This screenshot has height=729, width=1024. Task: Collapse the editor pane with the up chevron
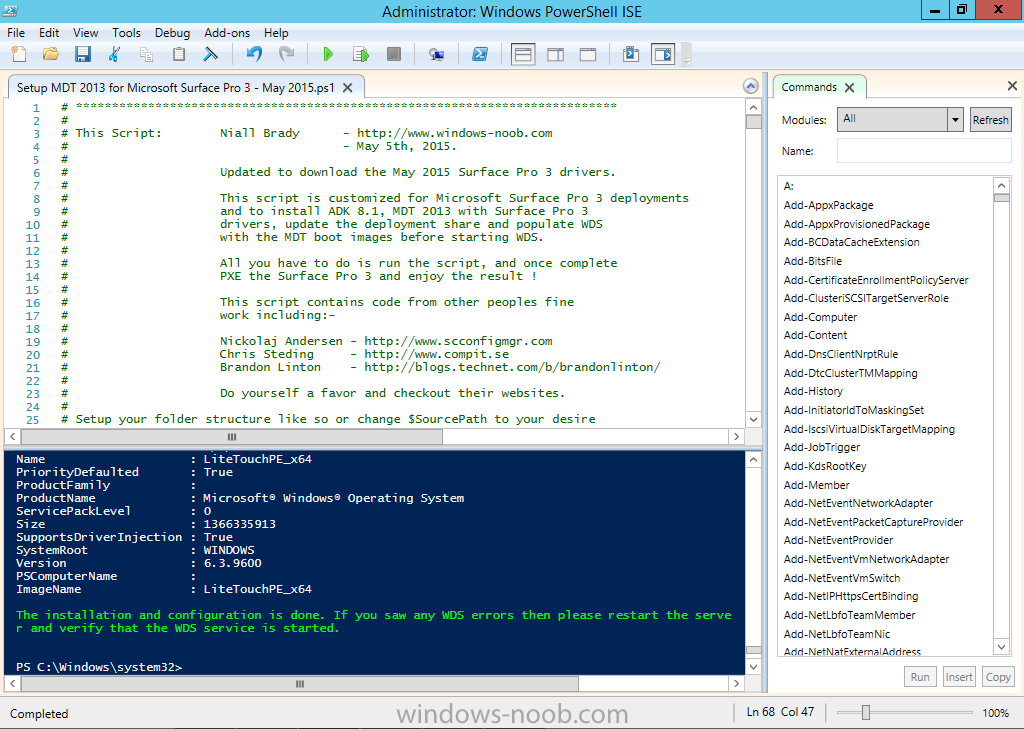(750, 86)
